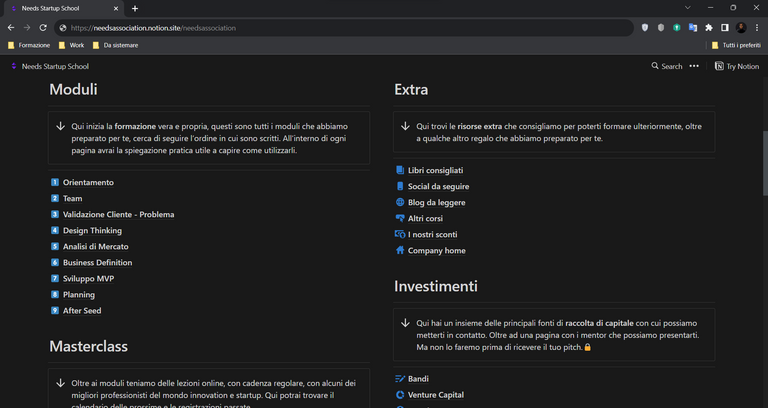Click the browser address bar
This screenshot has height=408, width=768.
click(x=343, y=28)
